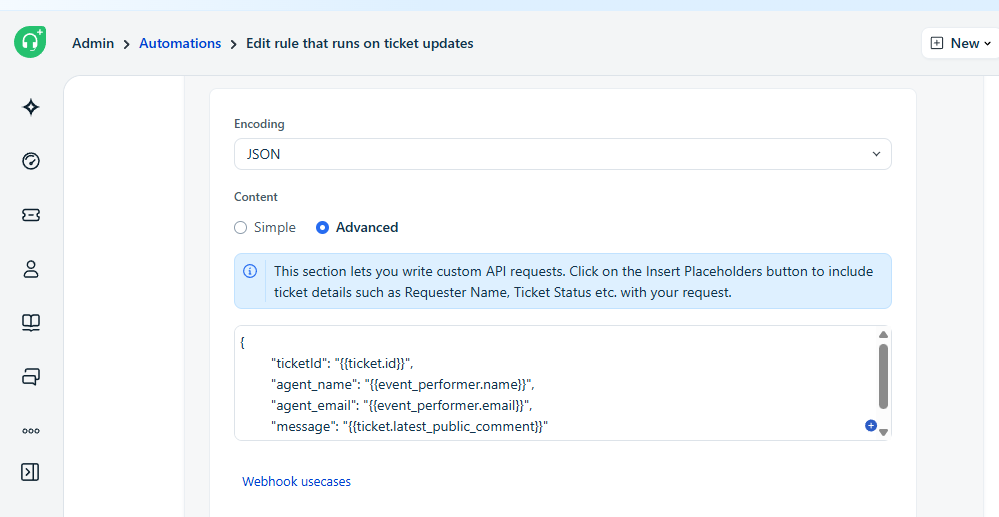Click the Content label
999x517 pixels.
pyautogui.click(x=256, y=197)
